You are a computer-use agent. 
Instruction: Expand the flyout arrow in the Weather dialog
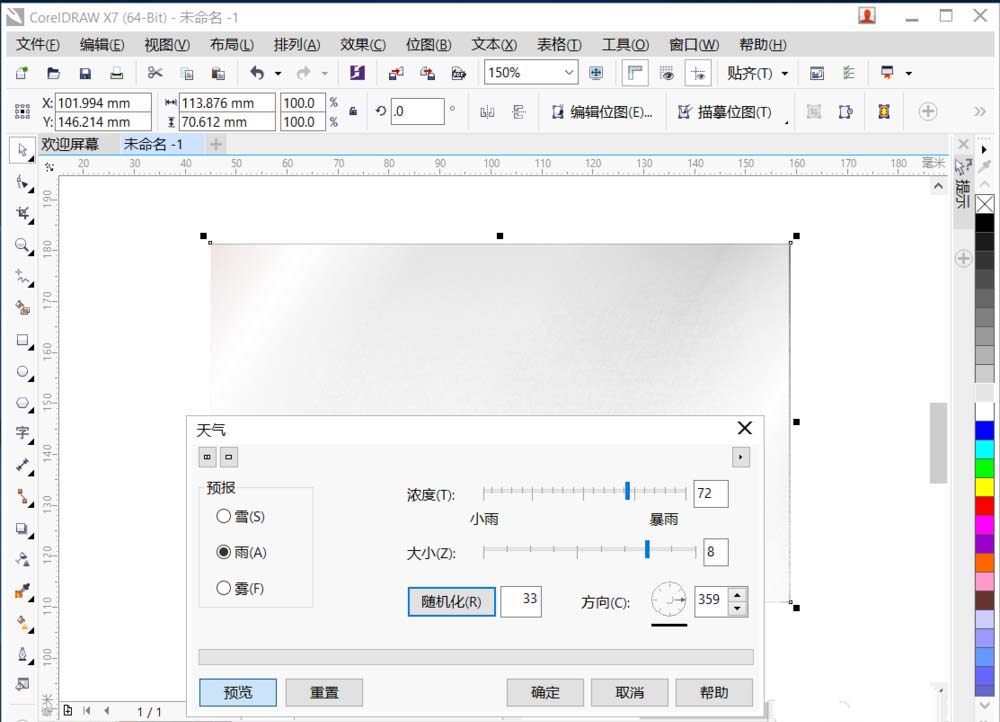(x=740, y=457)
